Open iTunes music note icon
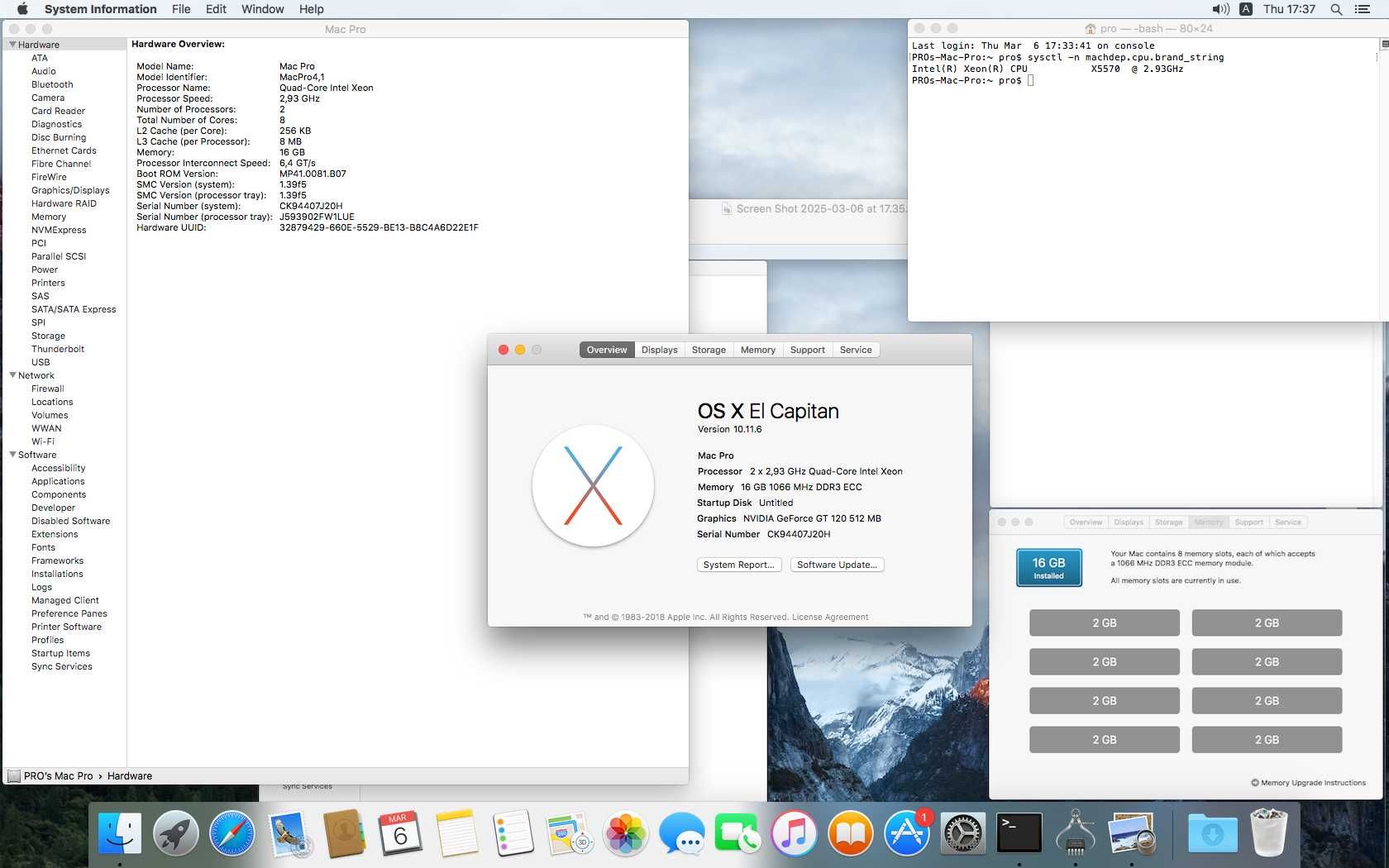Viewport: 1389px width, 868px height. click(x=795, y=832)
